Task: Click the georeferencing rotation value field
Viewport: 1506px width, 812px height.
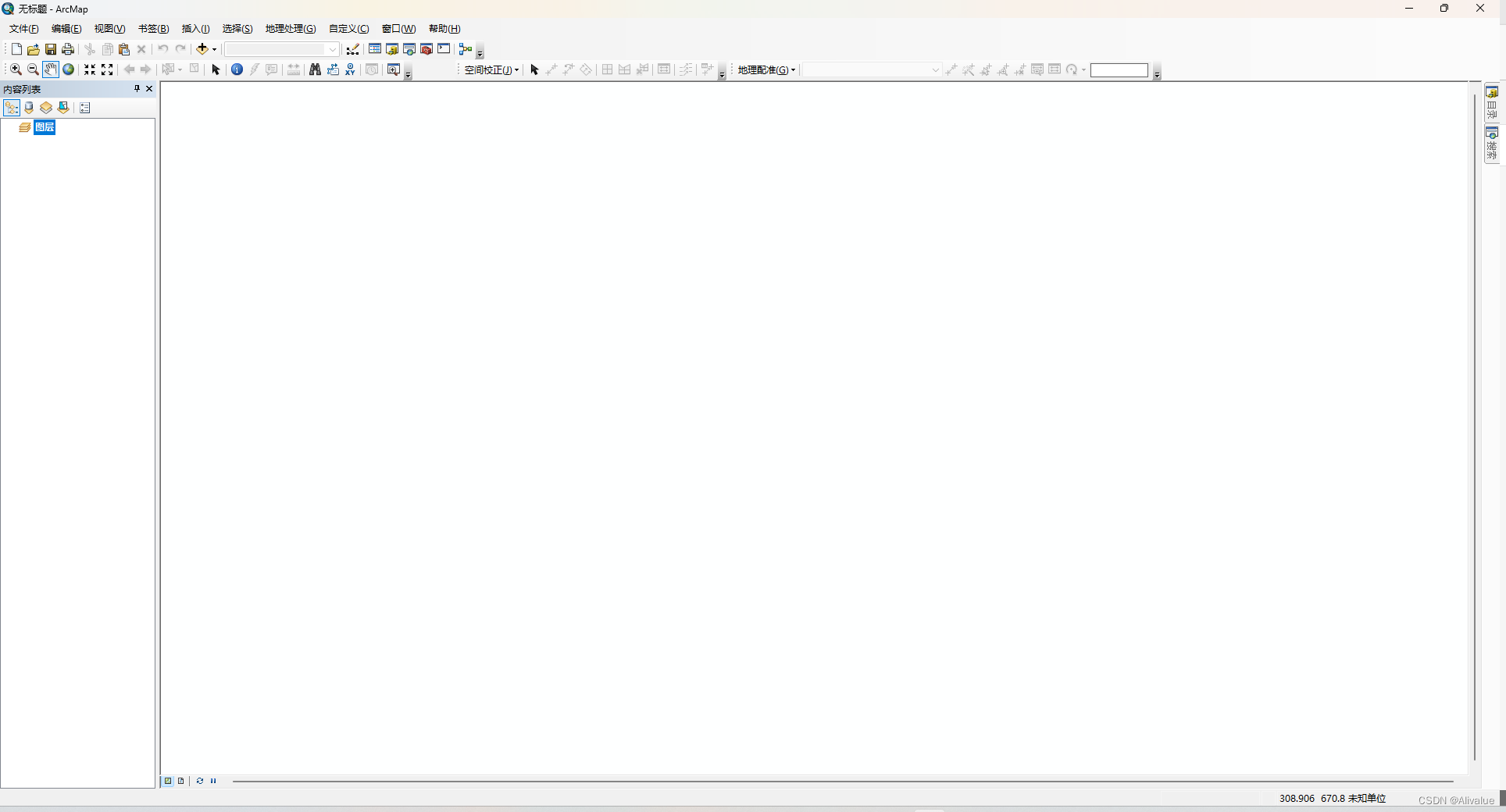Action: point(1119,70)
